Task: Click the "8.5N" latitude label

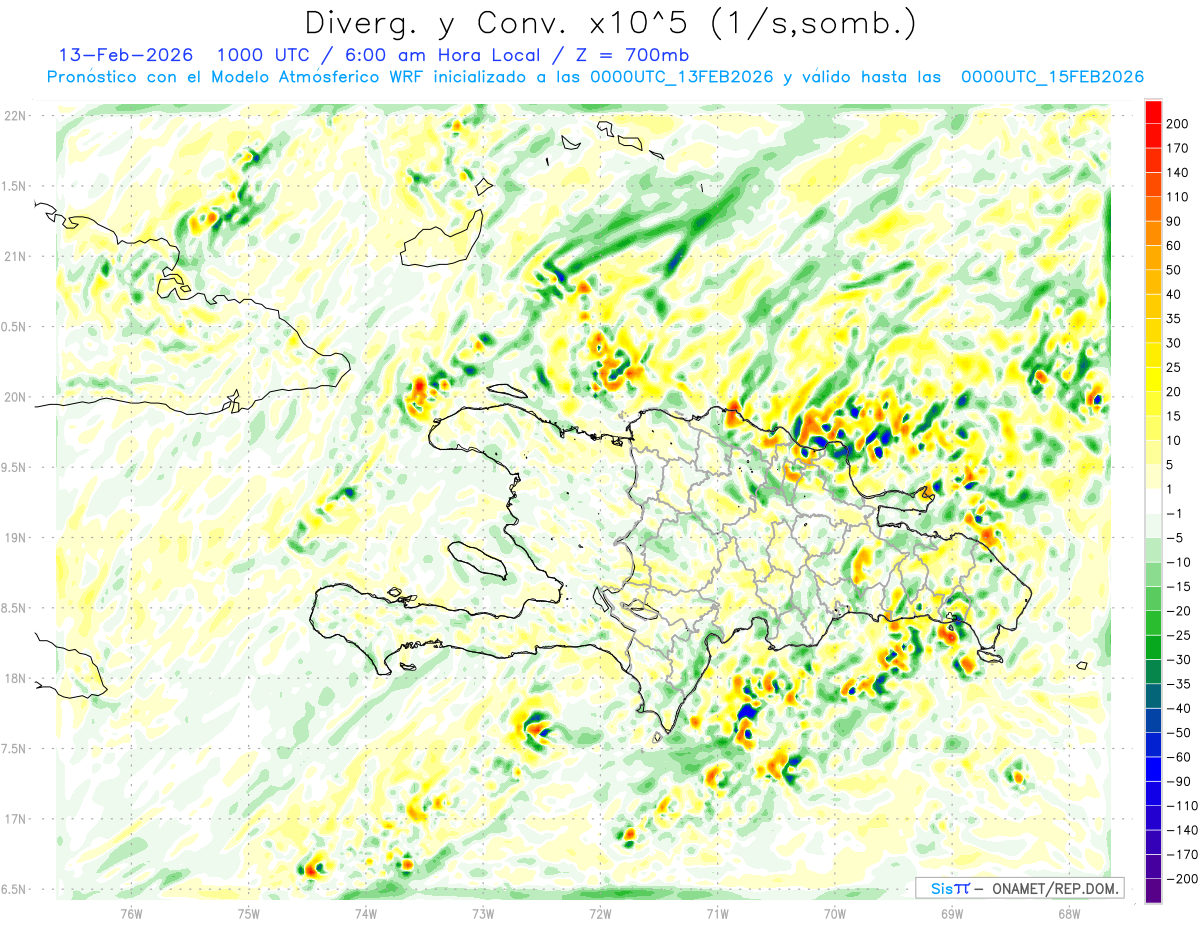Action: 15,608
